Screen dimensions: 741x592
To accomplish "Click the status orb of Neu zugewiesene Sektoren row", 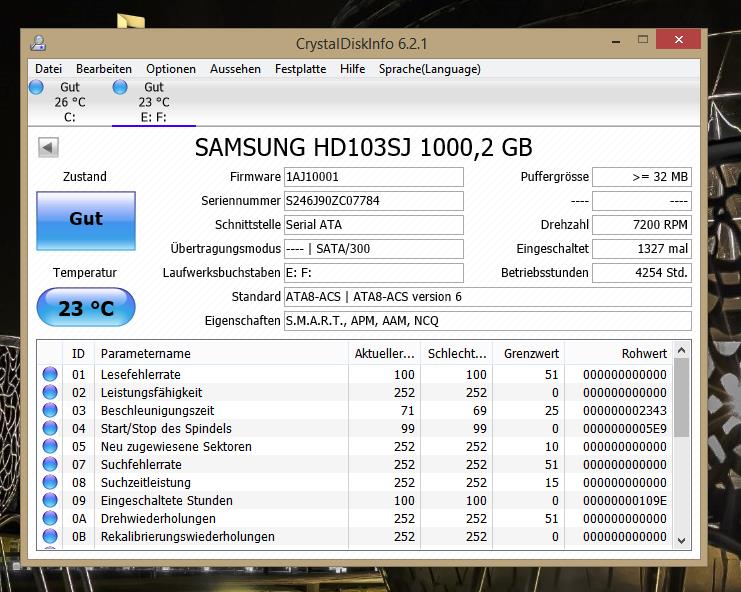I will (50, 446).
